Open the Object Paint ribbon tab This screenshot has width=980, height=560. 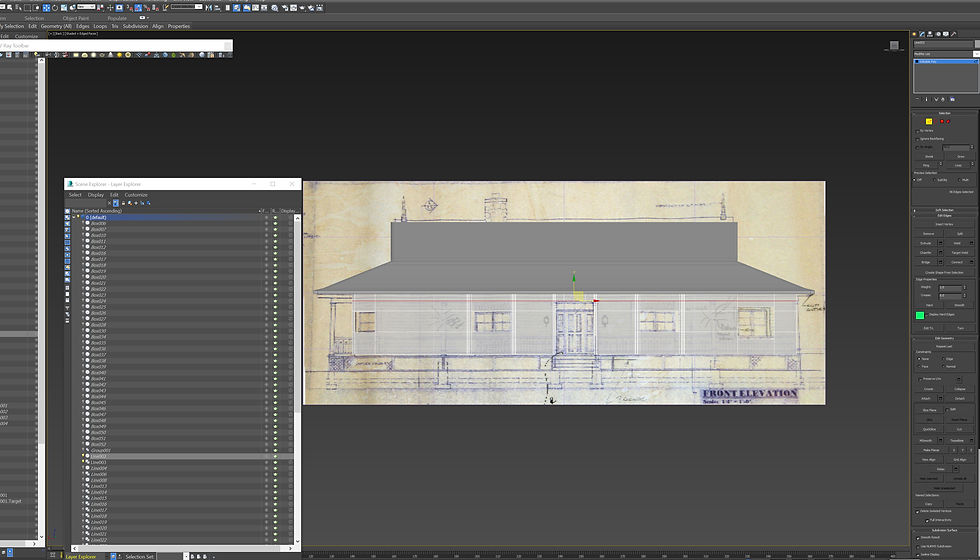click(76, 18)
